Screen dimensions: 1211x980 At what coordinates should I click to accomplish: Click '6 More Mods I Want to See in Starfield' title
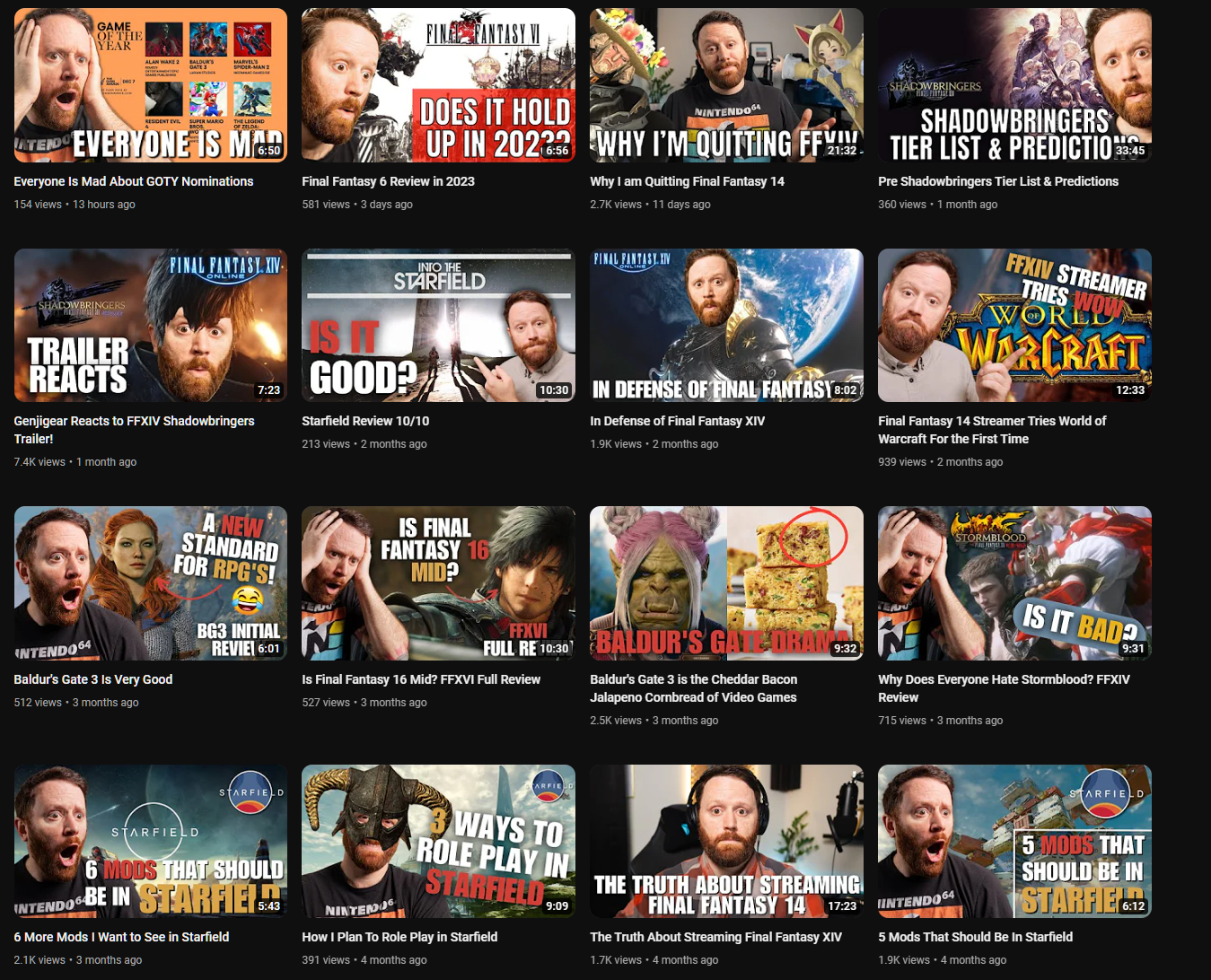point(121,937)
